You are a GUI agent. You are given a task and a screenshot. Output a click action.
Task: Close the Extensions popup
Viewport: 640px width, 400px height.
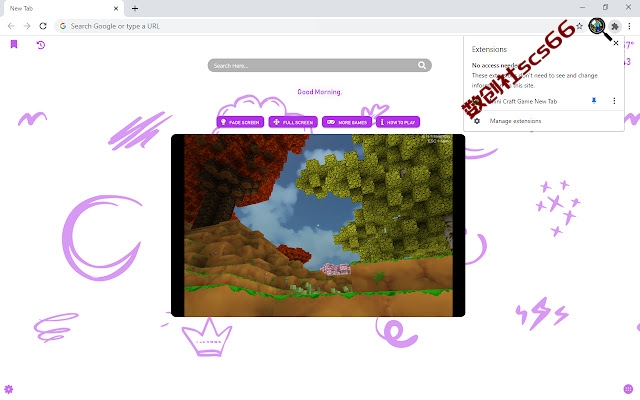(x=616, y=43)
